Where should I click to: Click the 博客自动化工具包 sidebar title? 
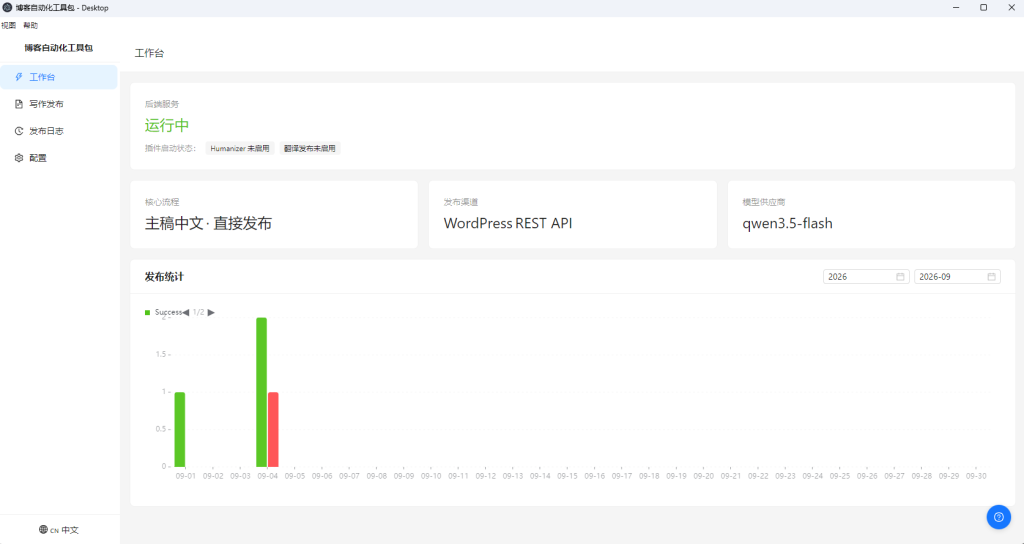(59, 48)
